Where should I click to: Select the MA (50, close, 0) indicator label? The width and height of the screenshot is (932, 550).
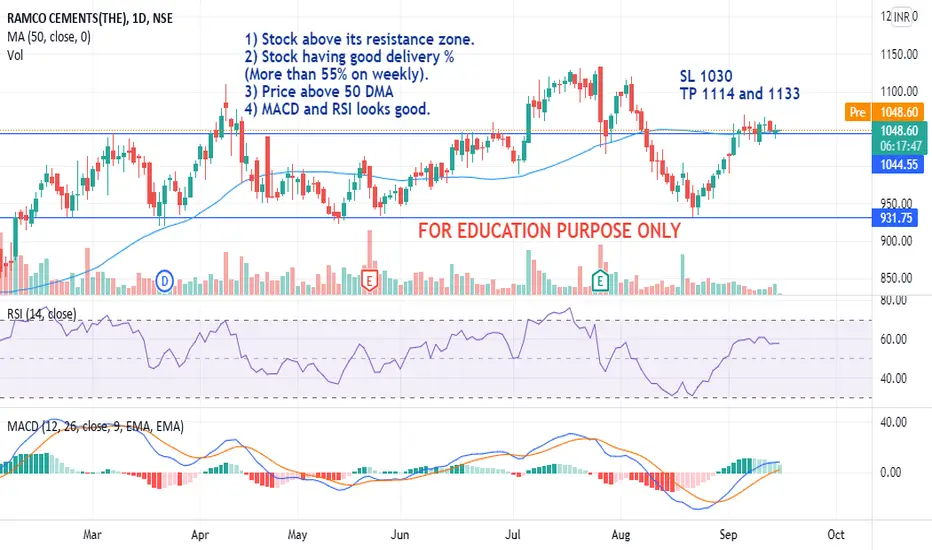[x=49, y=37]
